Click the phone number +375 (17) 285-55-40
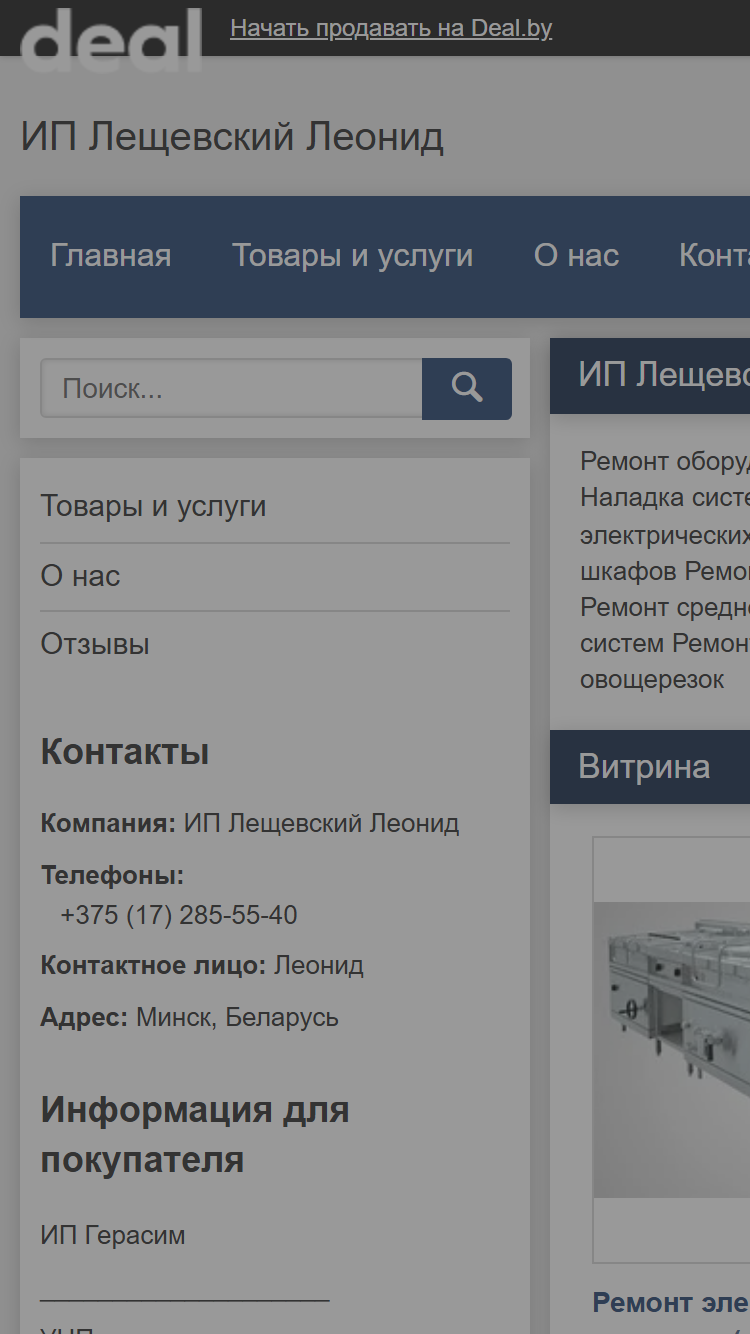Viewport: 750px width, 1334px height. pos(179,915)
